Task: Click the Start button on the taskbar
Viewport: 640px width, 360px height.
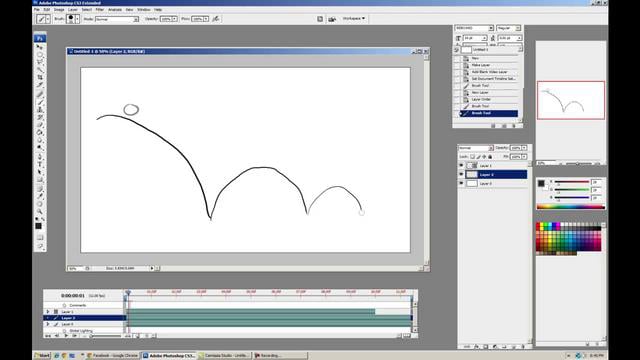Action: pos(42,356)
